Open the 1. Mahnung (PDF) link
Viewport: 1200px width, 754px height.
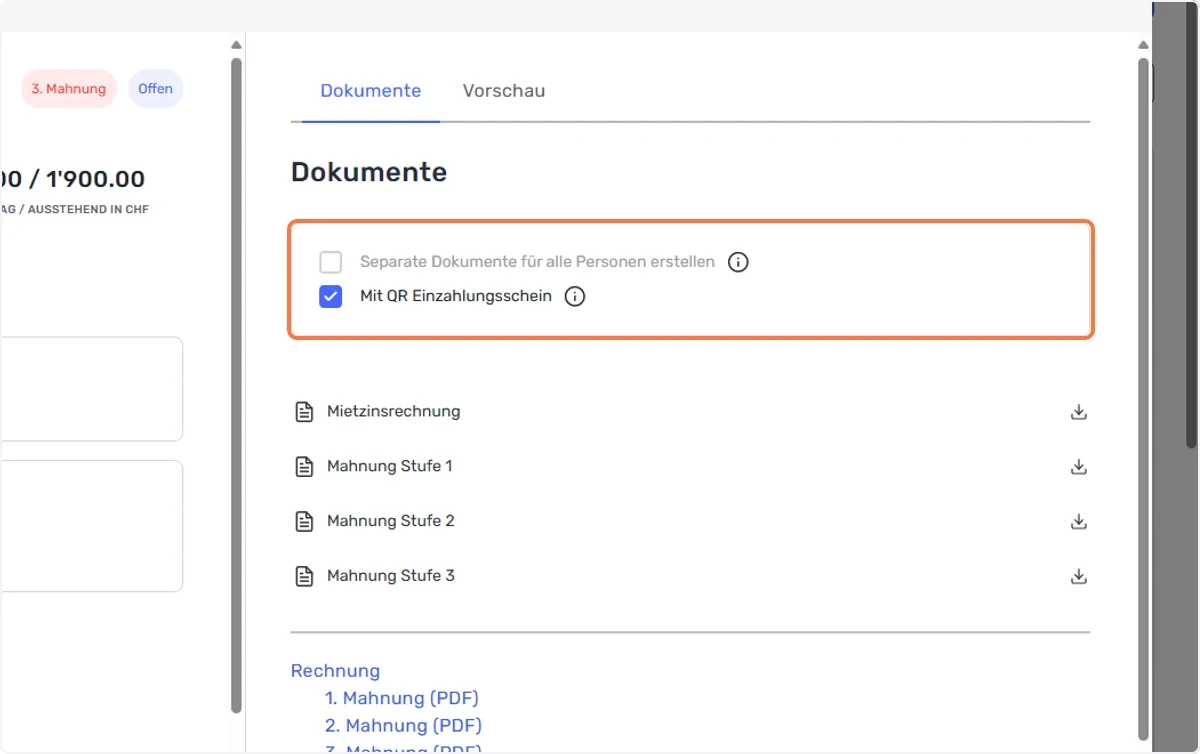tap(402, 698)
